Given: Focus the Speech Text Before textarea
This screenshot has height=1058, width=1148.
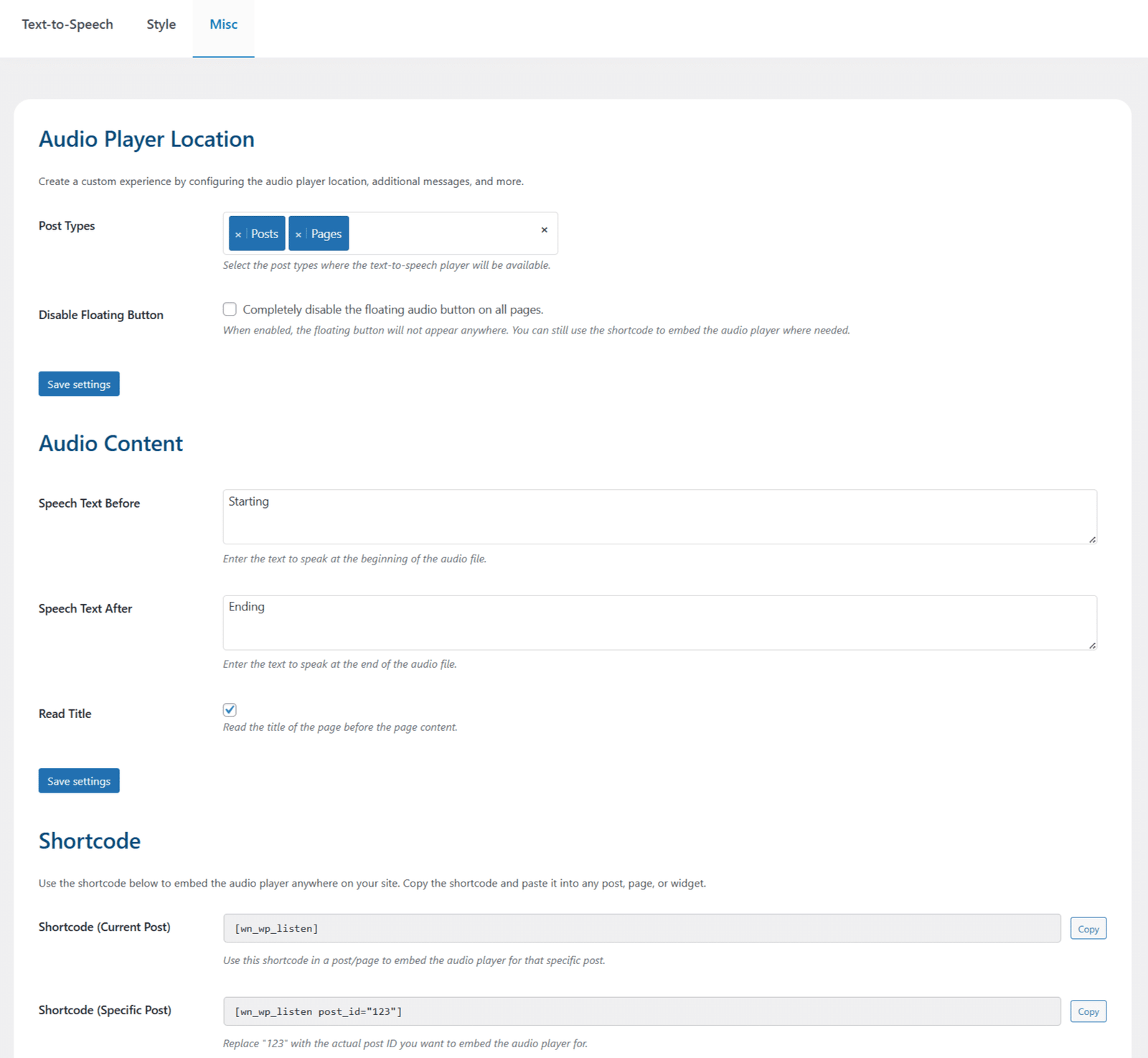Looking at the screenshot, I should point(659,516).
